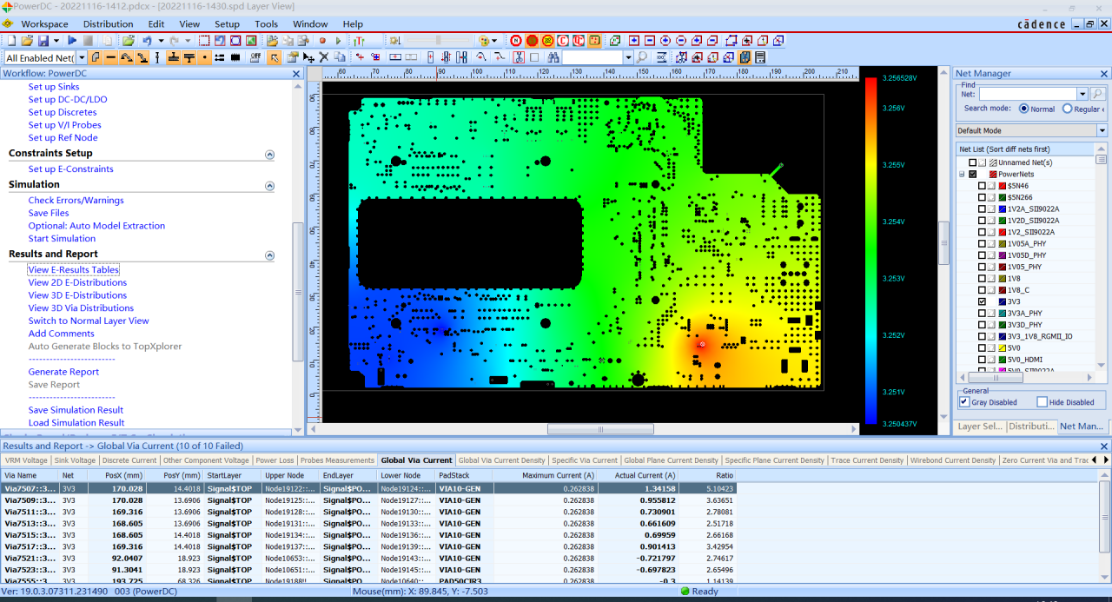This screenshot has width=1112, height=602.
Task: Open the Save icon dropdown arrow
Action: click(x=57, y=40)
